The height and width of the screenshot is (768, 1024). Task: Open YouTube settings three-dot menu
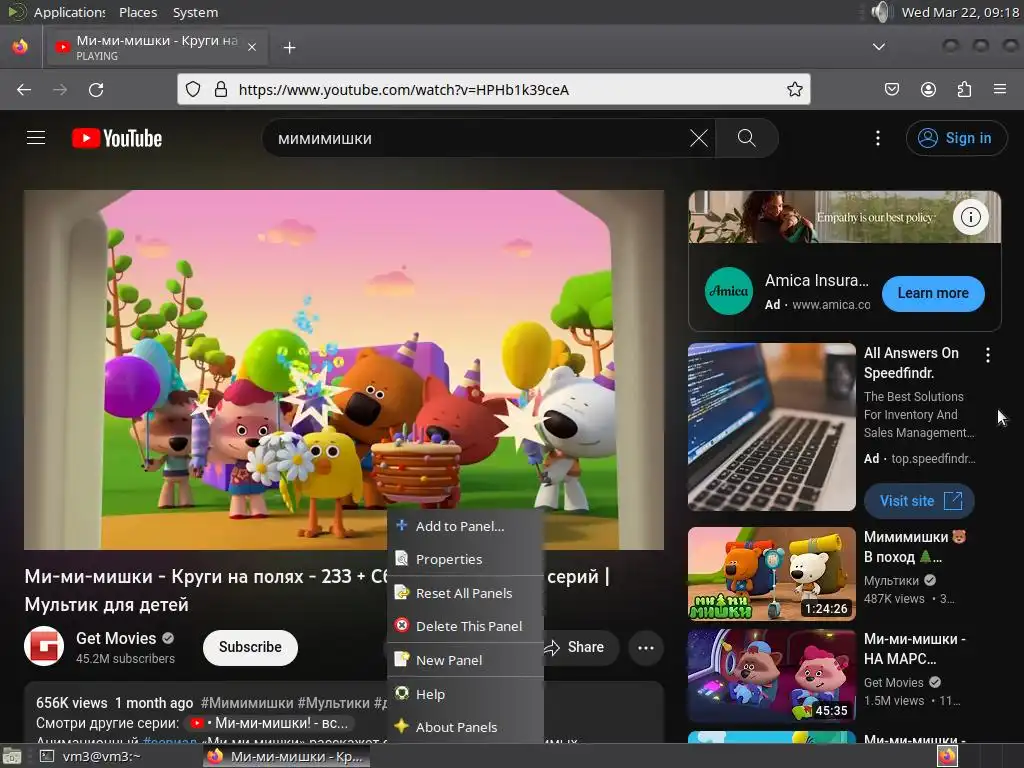878,138
